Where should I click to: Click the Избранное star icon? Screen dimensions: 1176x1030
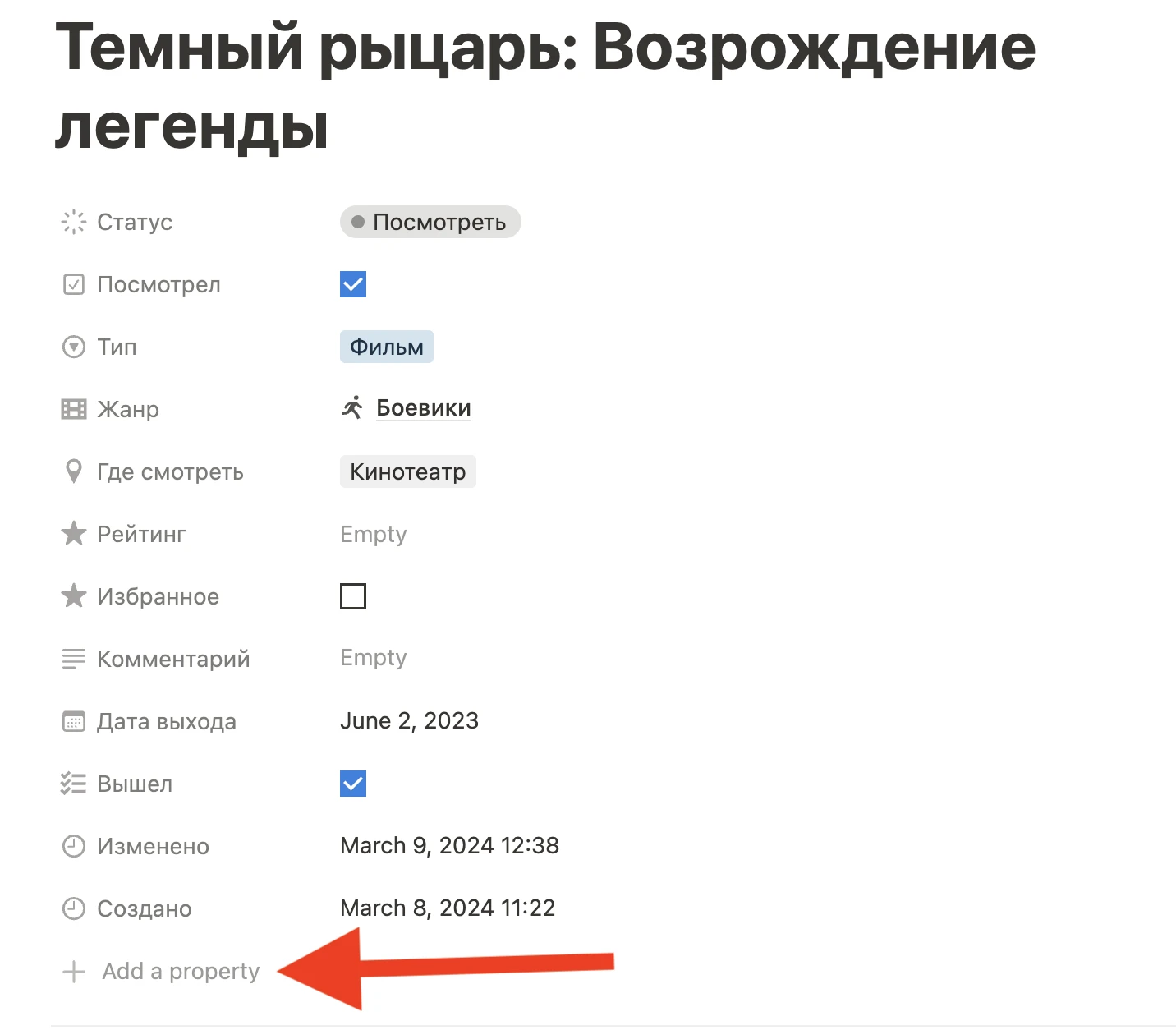[74, 595]
